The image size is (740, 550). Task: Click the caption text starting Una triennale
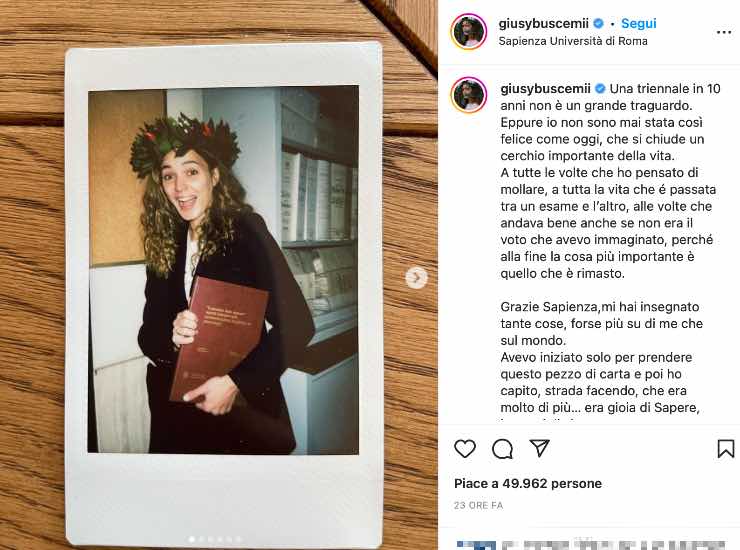609,181
